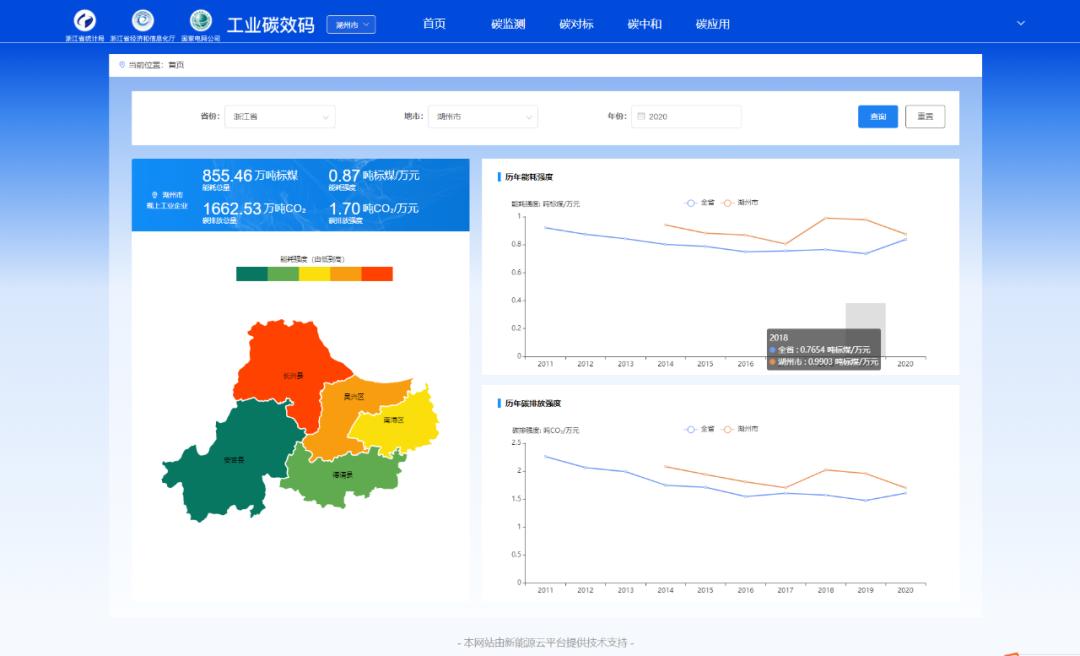
Task: Click the 浙江省经济和信息化厅 logo icon
Action: pyautogui.click(x=143, y=20)
